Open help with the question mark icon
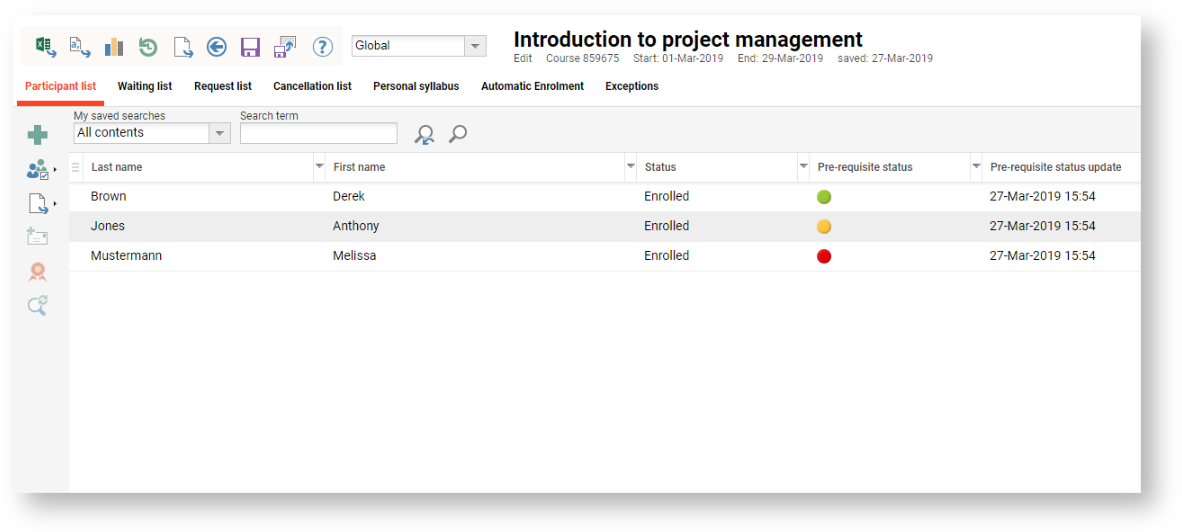The image size is (1182, 532). click(322, 46)
